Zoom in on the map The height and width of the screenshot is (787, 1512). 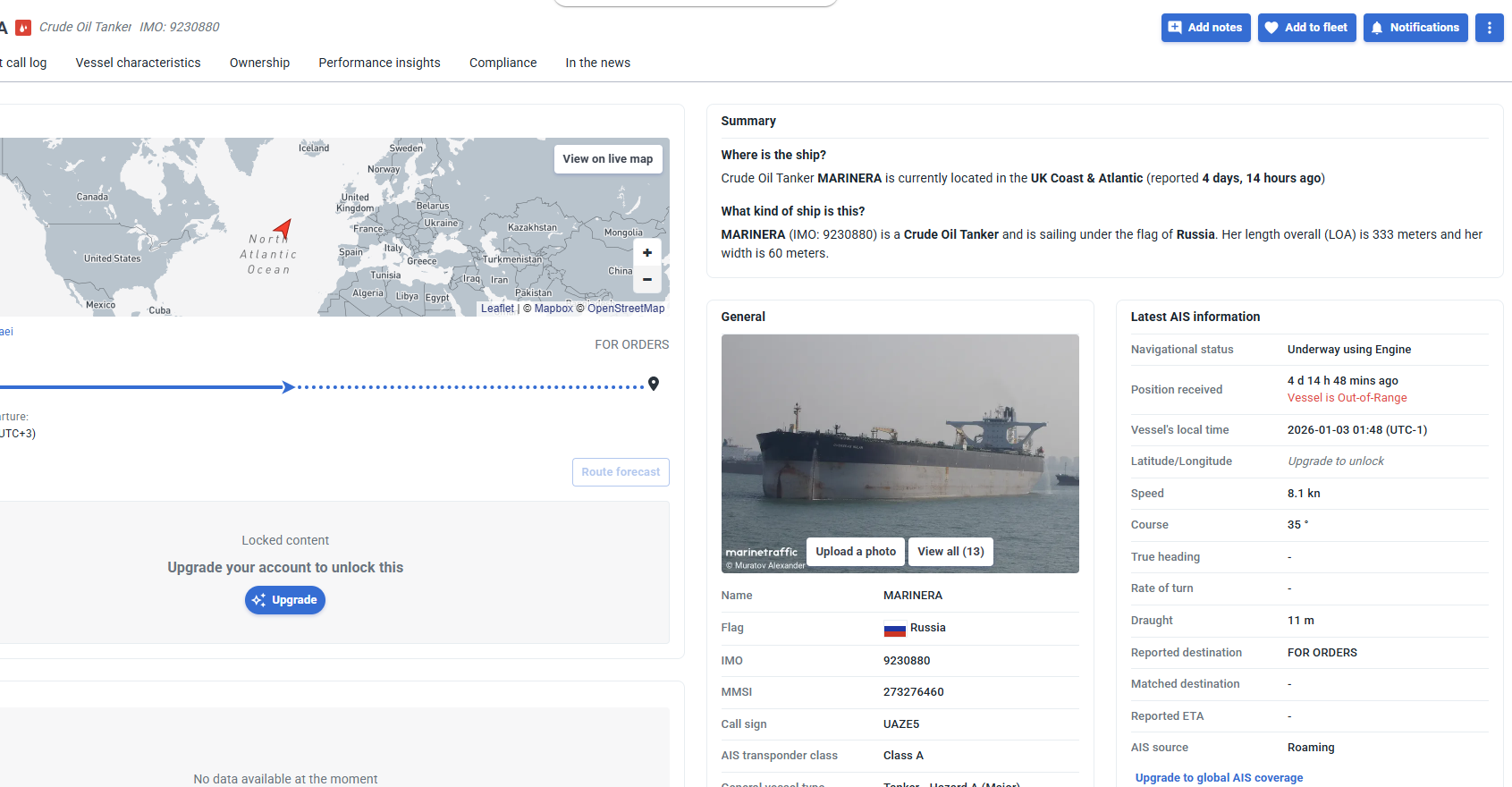[647, 253]
